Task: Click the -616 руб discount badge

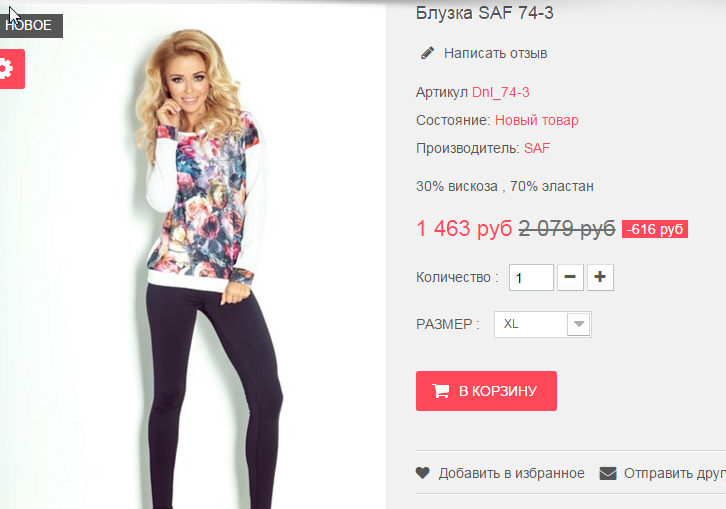Action: (x=655, y=229)
